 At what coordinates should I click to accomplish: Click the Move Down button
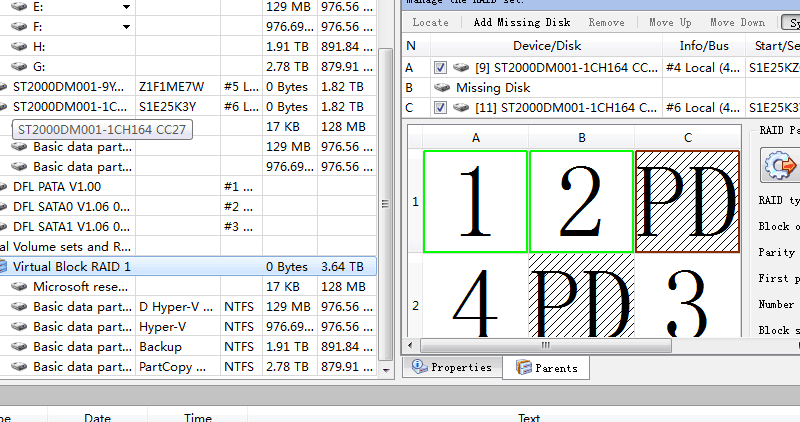pyautogui.click(x=737, y=22)
